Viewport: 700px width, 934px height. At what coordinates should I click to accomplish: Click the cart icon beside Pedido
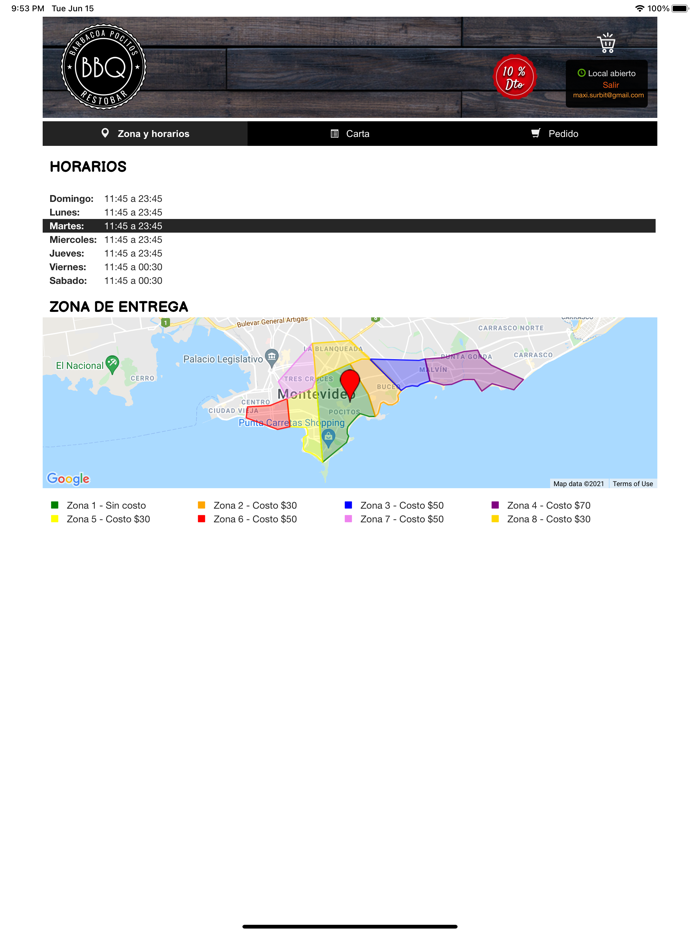click(x=536, y=133)
